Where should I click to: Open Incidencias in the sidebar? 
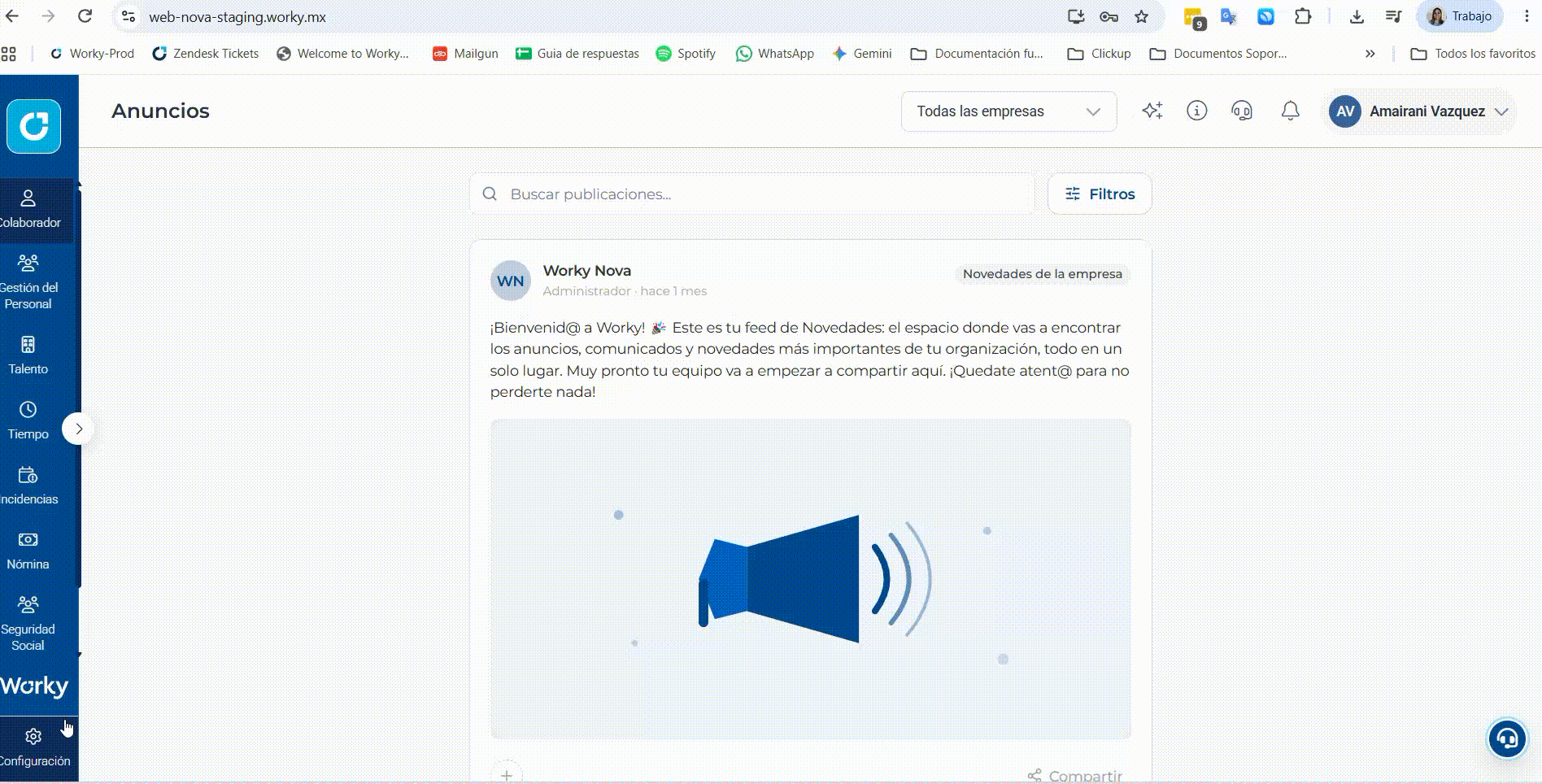tap(28, 486)
